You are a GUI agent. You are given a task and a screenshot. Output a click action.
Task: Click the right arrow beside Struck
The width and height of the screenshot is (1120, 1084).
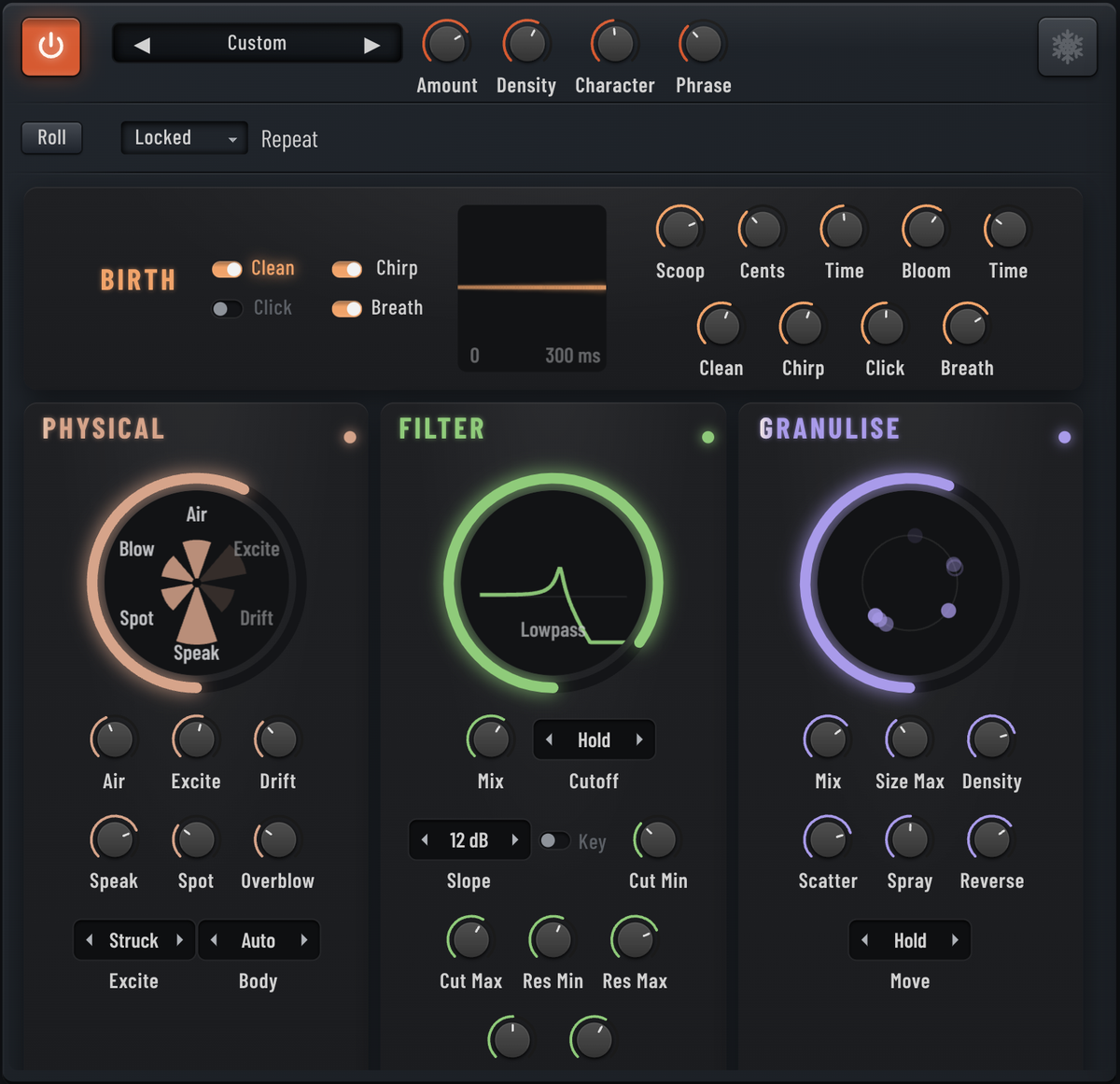180,940
